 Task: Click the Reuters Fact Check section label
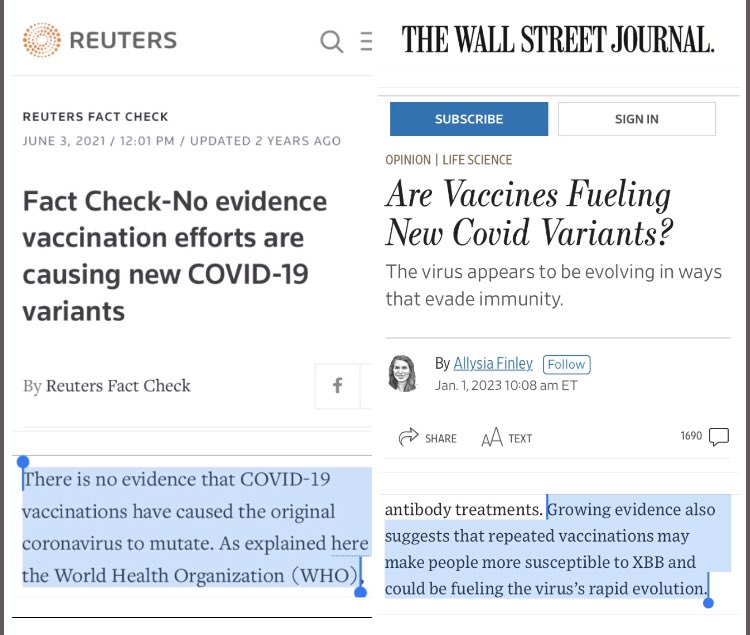(x=95, y=117)
